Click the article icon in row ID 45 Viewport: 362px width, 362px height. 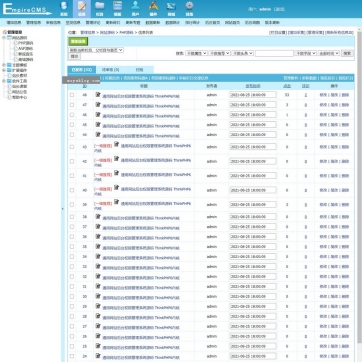98,125
